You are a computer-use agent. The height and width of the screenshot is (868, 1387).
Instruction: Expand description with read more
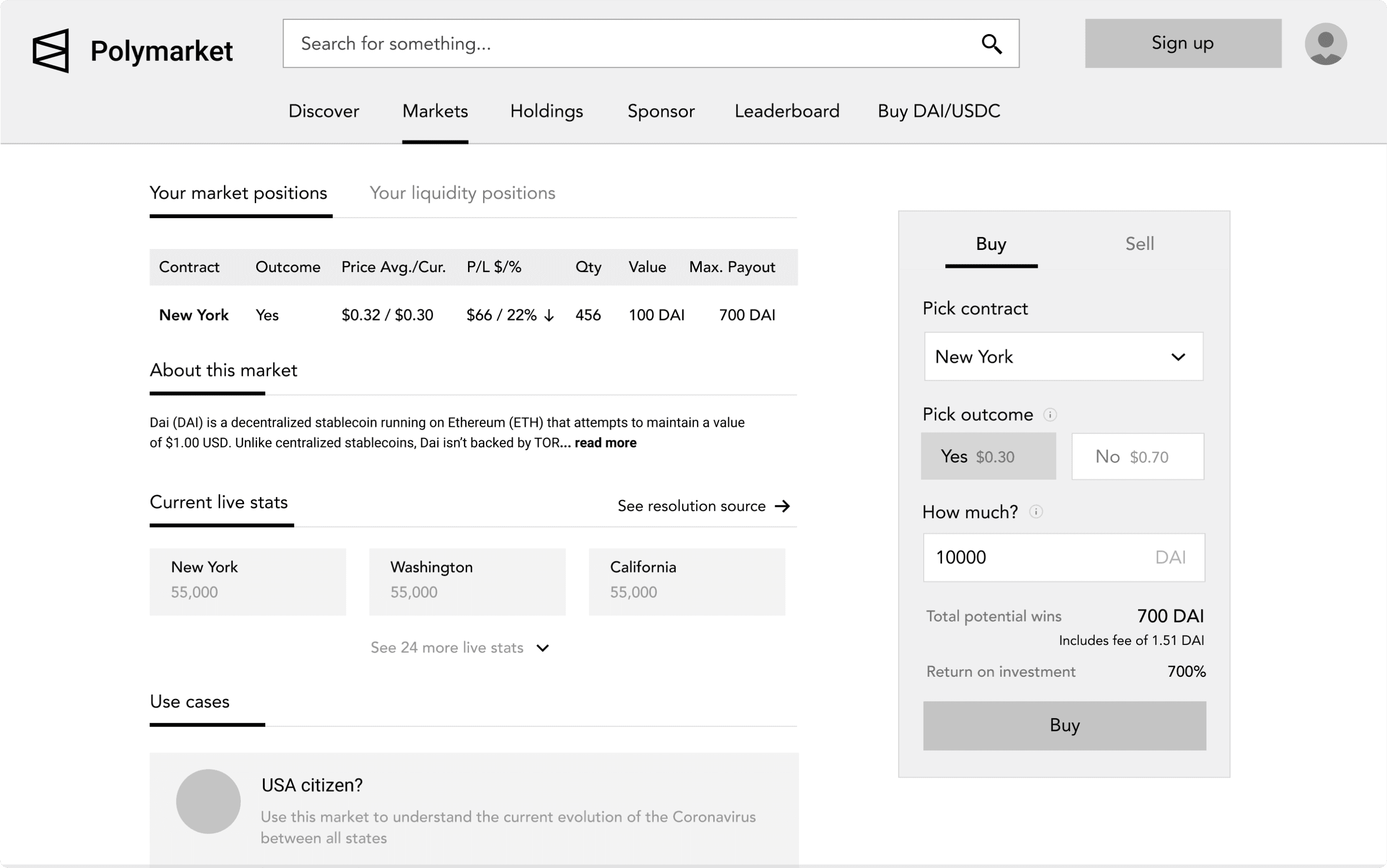point(605,443)
